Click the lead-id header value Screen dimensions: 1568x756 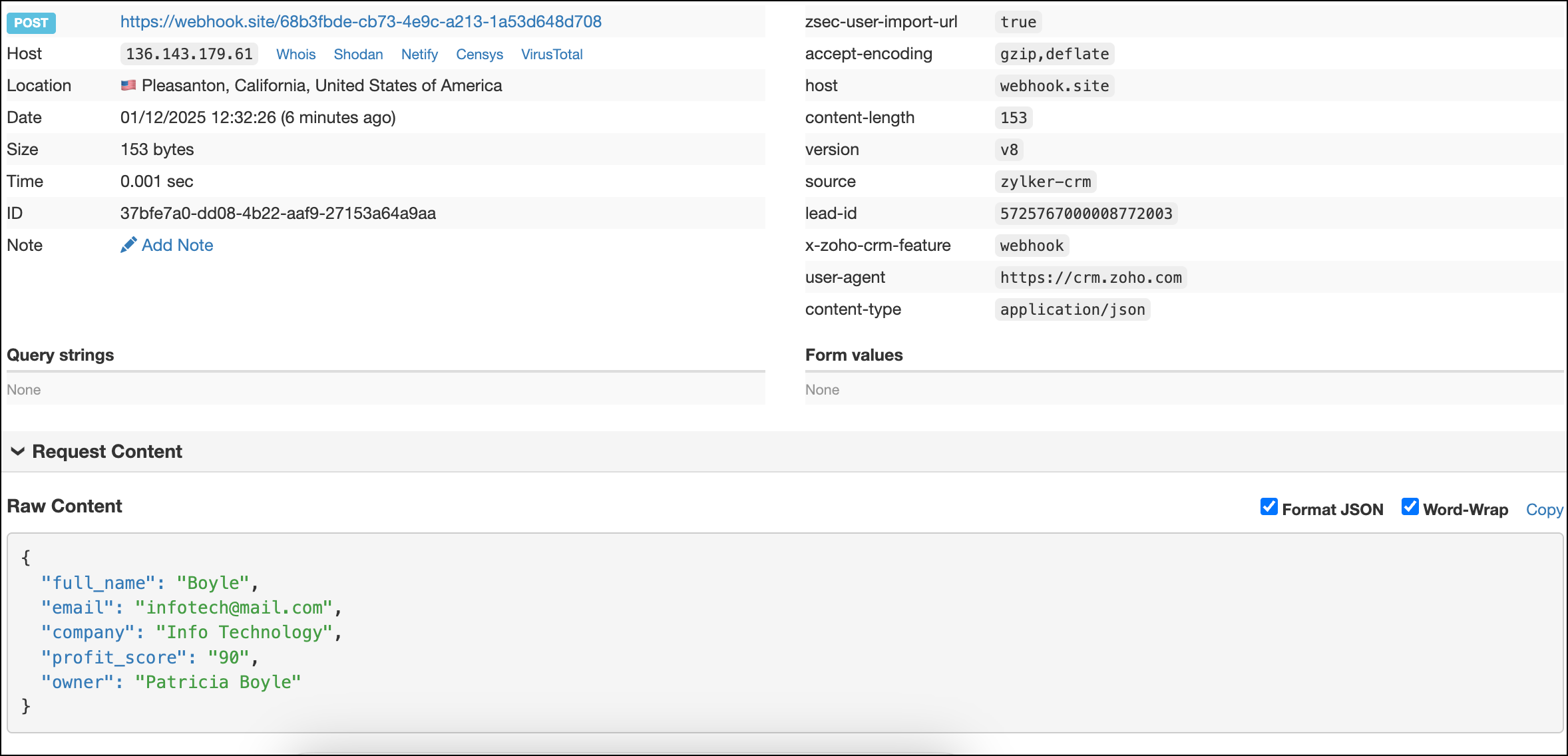1085,214
